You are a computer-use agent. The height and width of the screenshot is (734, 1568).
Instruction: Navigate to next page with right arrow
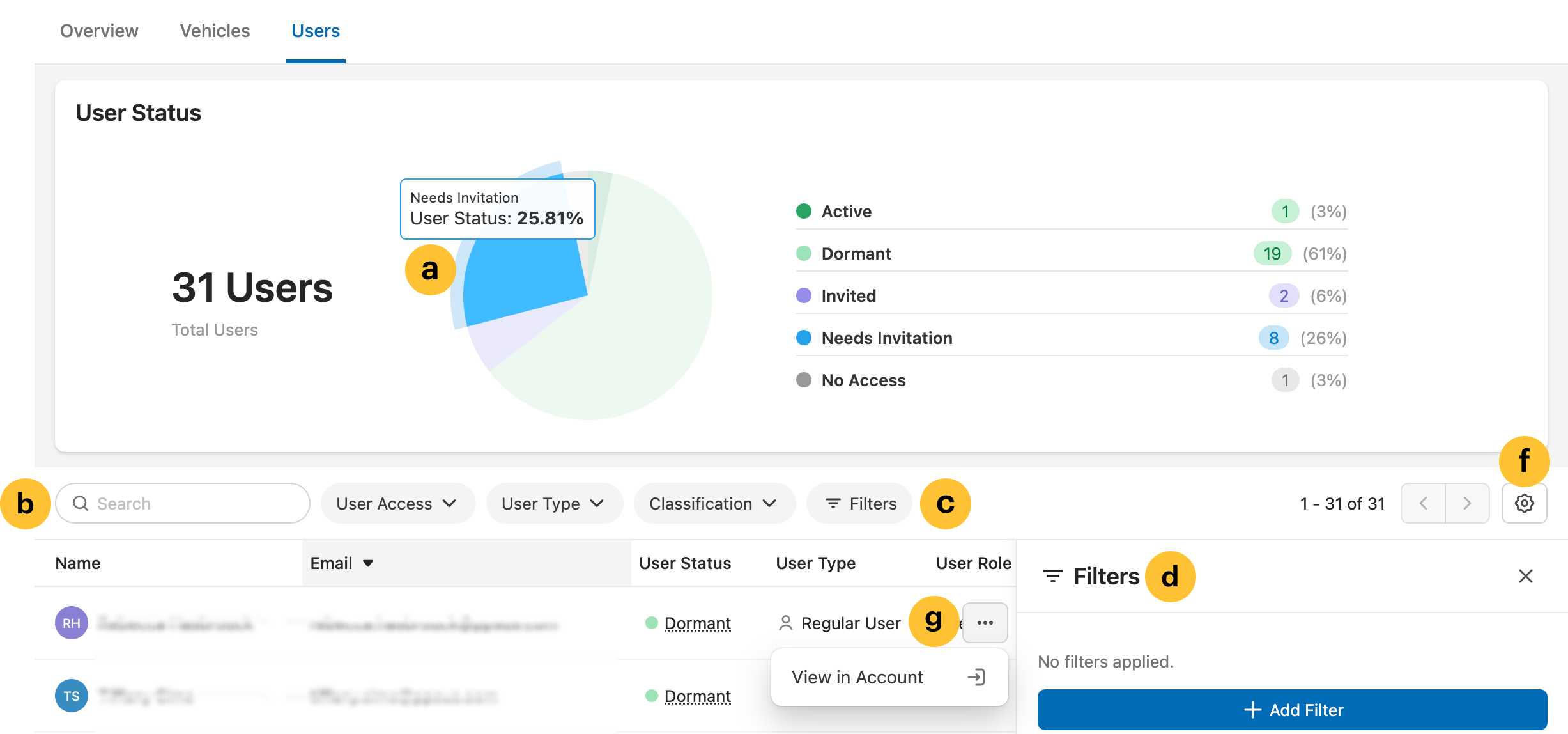point(1467,503)
